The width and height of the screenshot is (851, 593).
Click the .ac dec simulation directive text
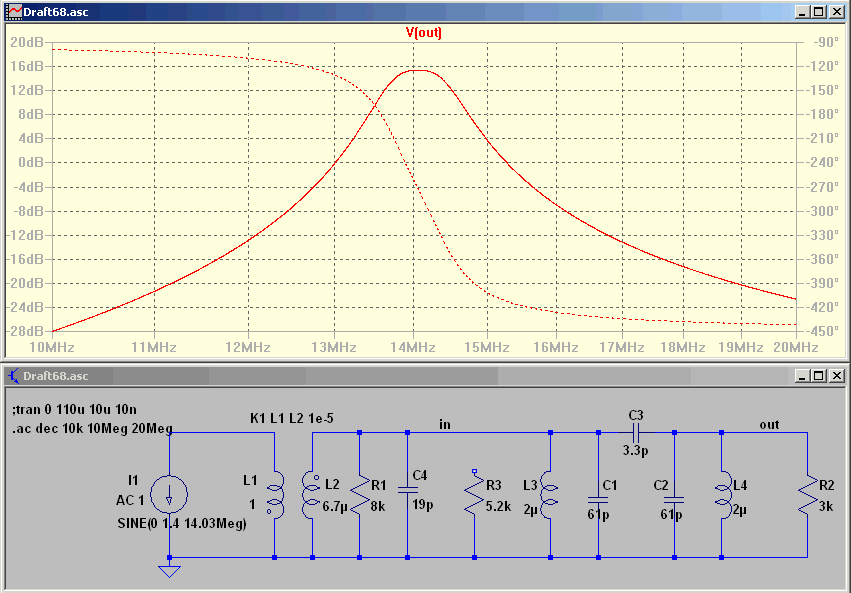pyautogui.click(x=92, y=429)
